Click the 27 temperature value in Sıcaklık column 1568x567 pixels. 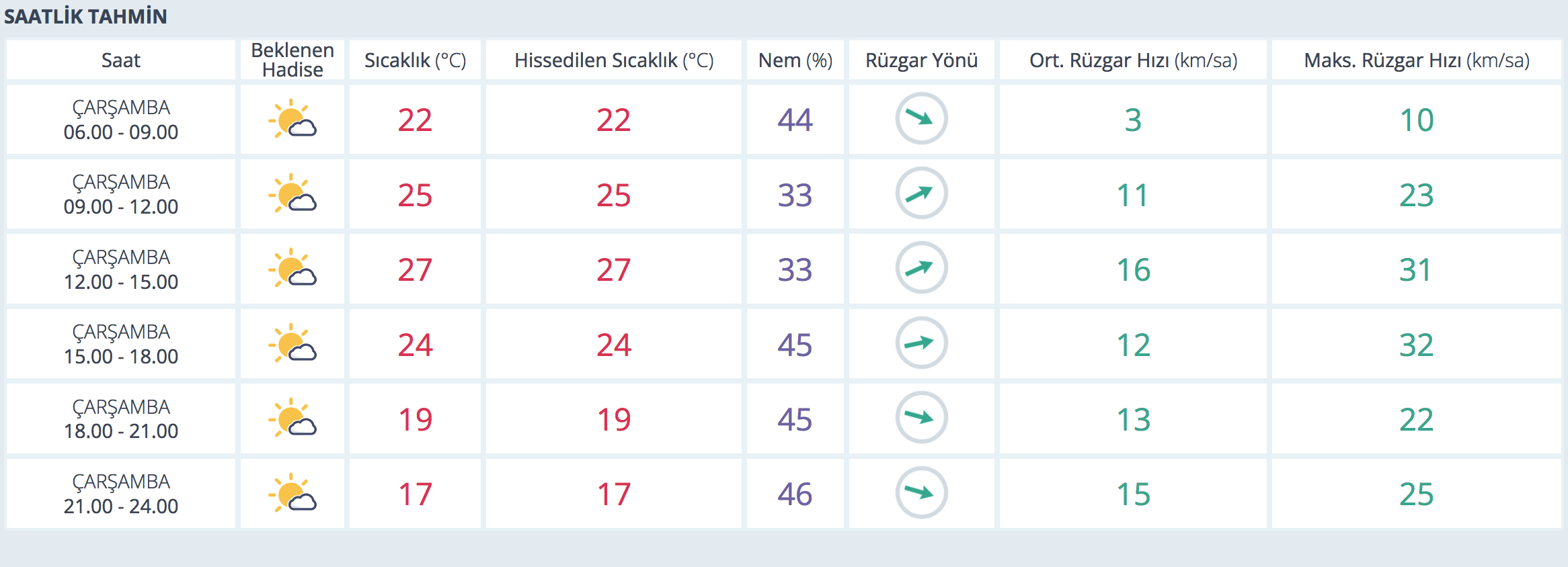coord(415,270)
